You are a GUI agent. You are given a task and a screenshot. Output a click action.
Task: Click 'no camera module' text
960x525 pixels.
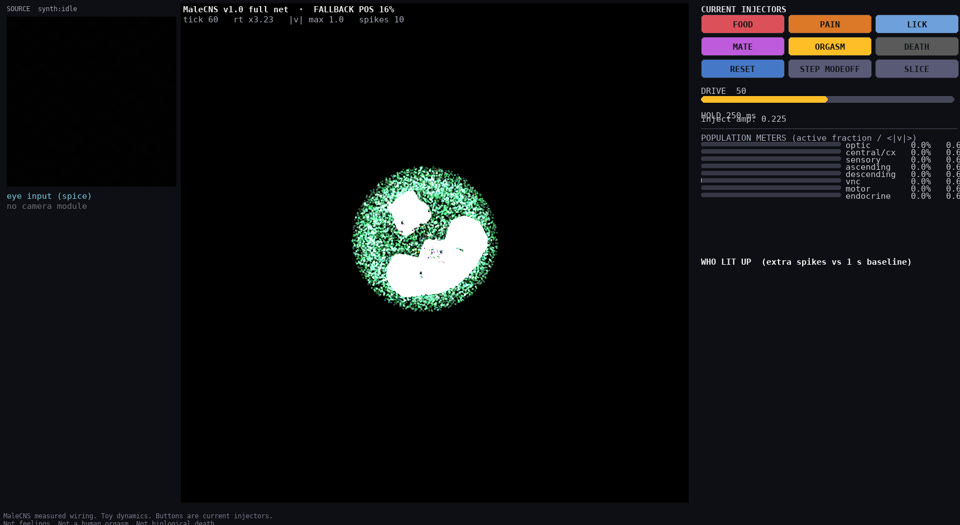(x=47, y=206)
